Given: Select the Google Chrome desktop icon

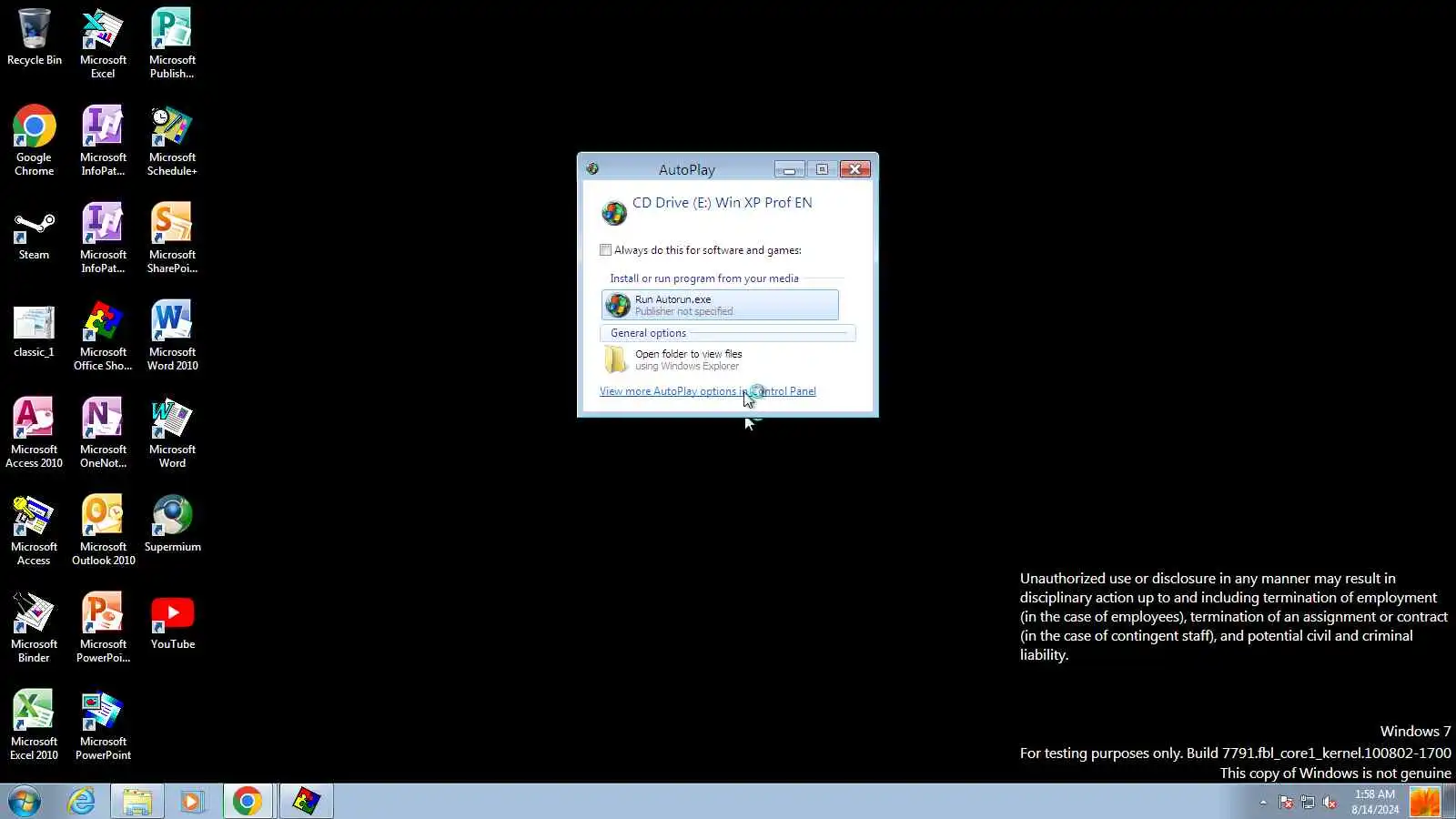Looking at the screenshot, I should pyautogui.click(x=34, y=141).
